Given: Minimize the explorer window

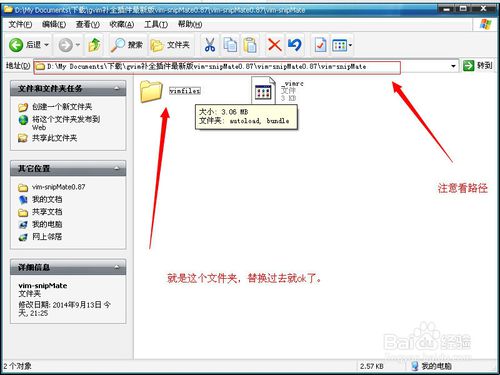Looking at the screenshot, I should [447, 9].
